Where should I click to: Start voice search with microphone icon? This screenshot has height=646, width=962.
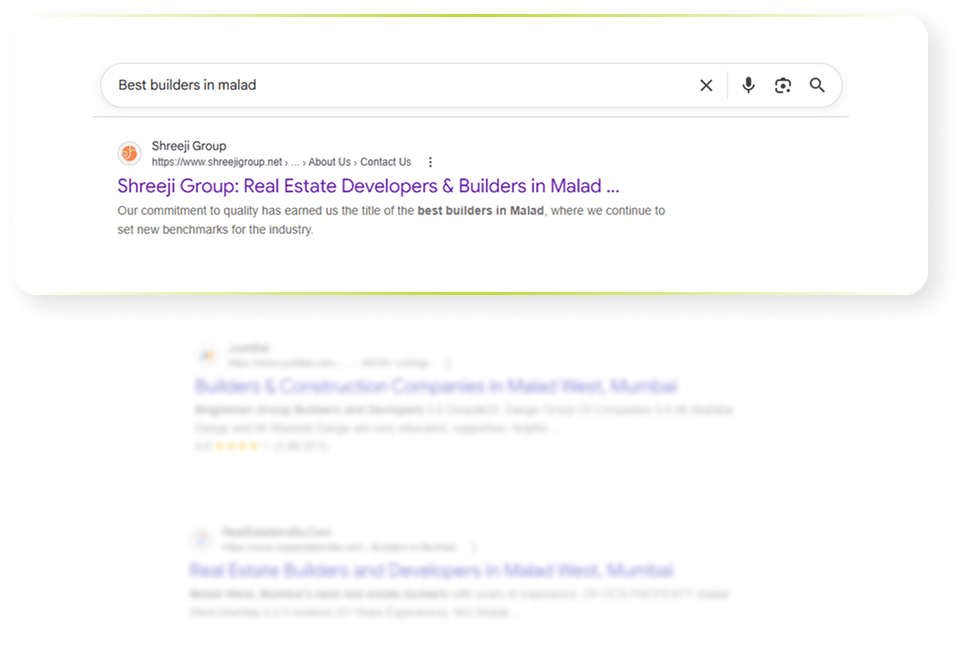pos(748,85)
